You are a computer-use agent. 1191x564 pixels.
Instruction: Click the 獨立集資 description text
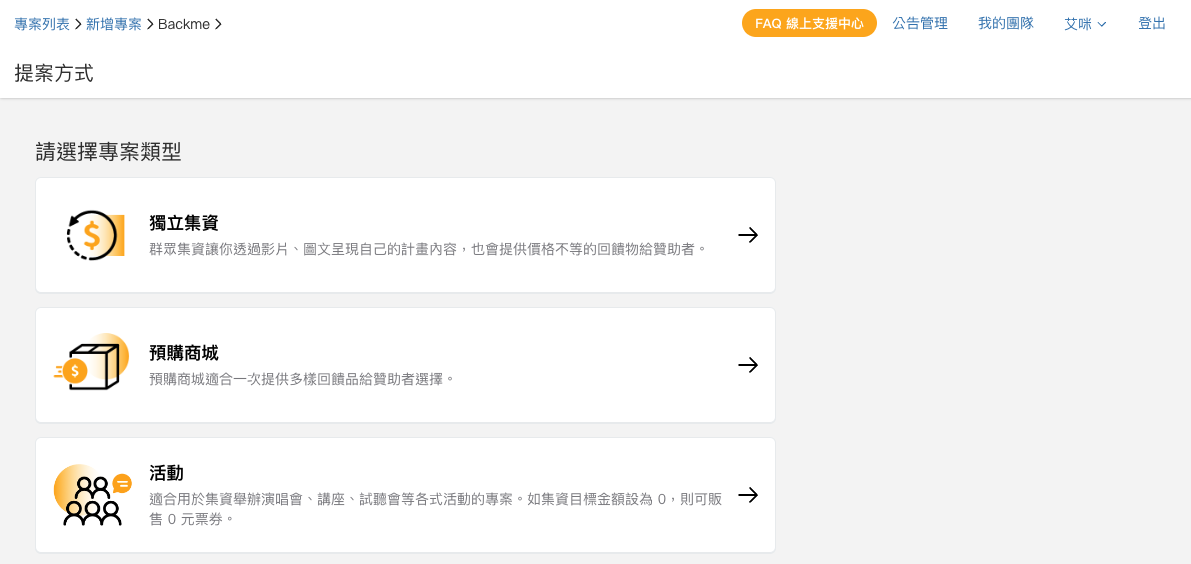point(428,249)
